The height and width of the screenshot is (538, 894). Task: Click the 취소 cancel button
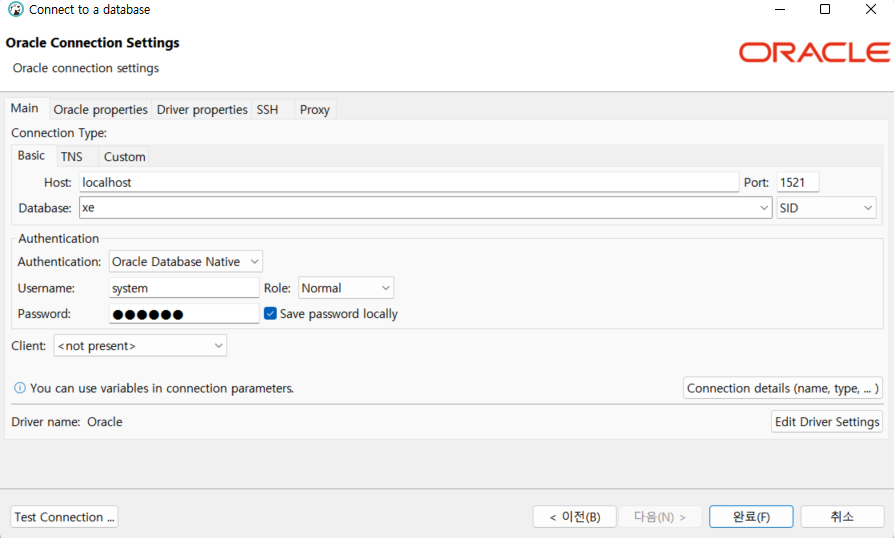(x=842, y=517)
